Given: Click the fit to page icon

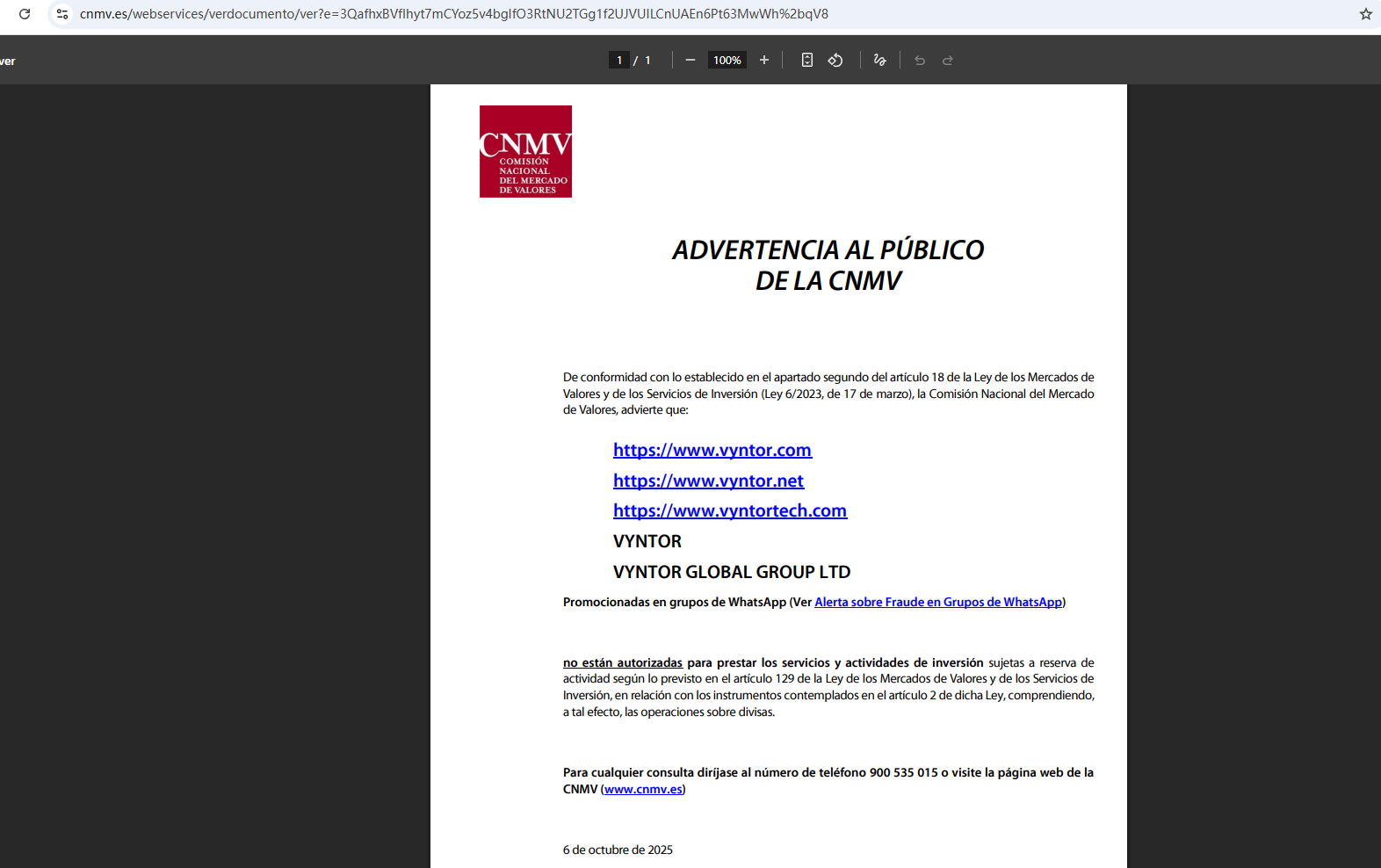Looking at the screenshot, I should click(x=806, y=60).
